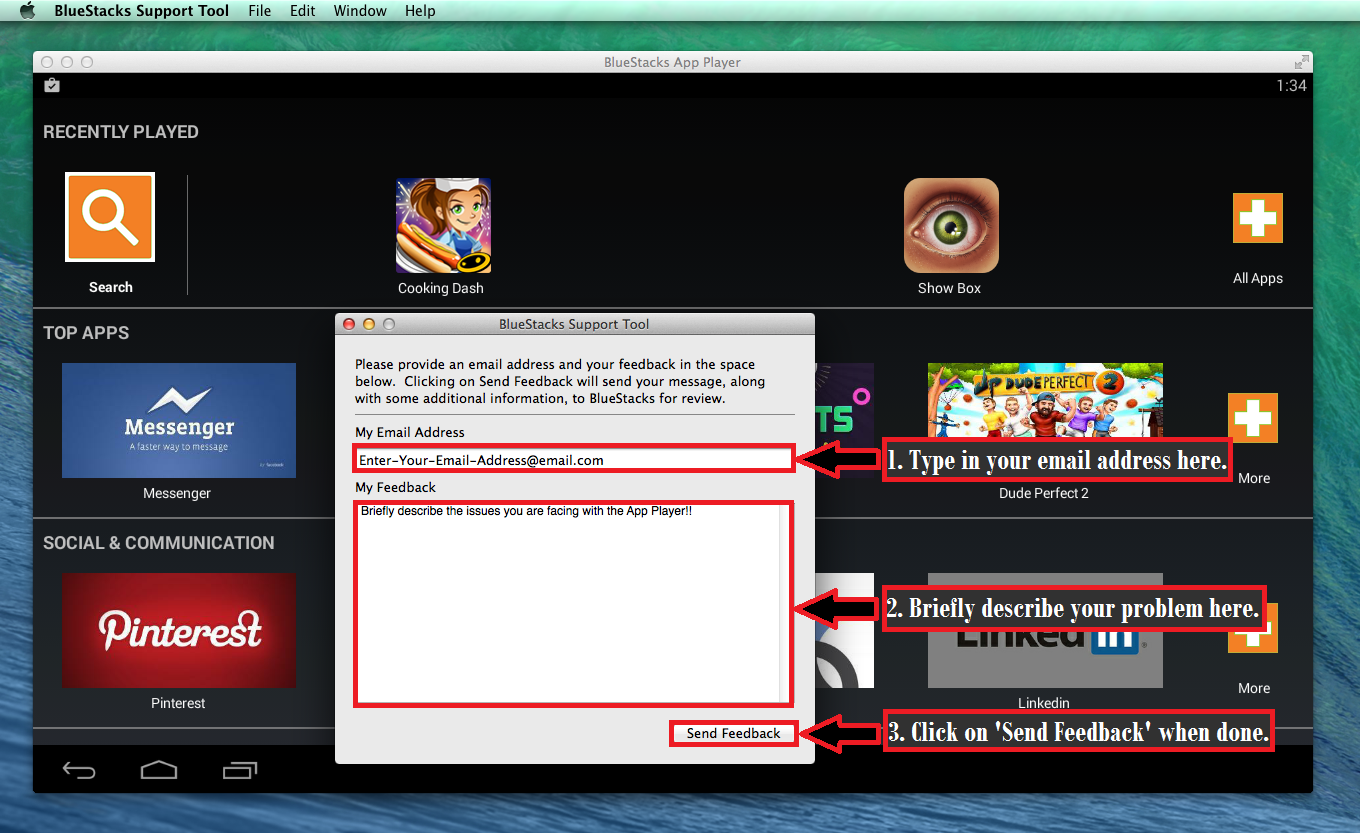Click the Send Feedback button
This screenshot has width=1360, height=833.
point(733,733)
